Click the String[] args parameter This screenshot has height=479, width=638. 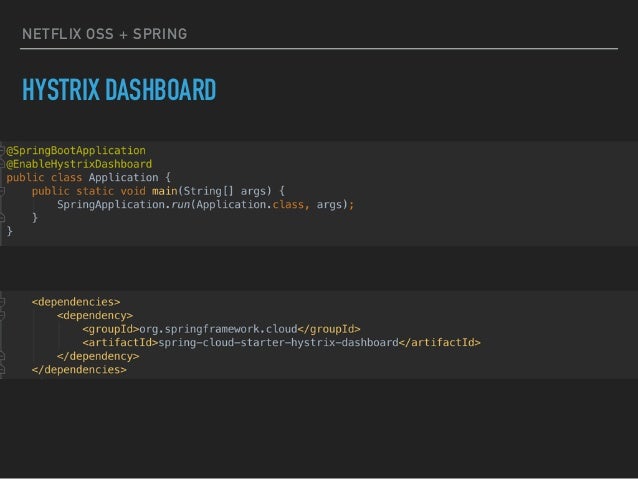[x=224, y=191]
